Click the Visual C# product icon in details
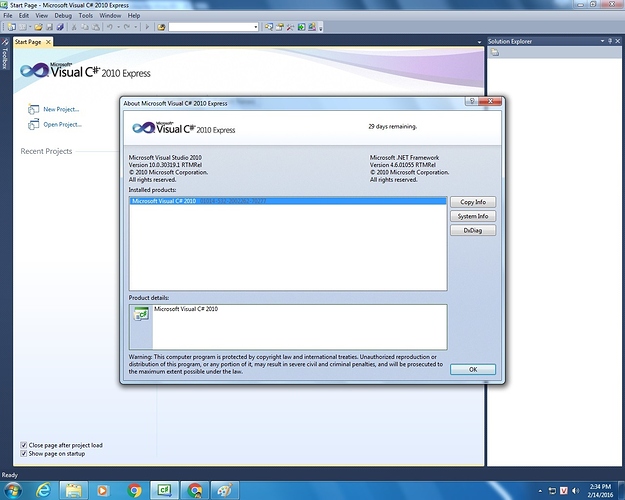625x500 pixels. click(141, 314)
